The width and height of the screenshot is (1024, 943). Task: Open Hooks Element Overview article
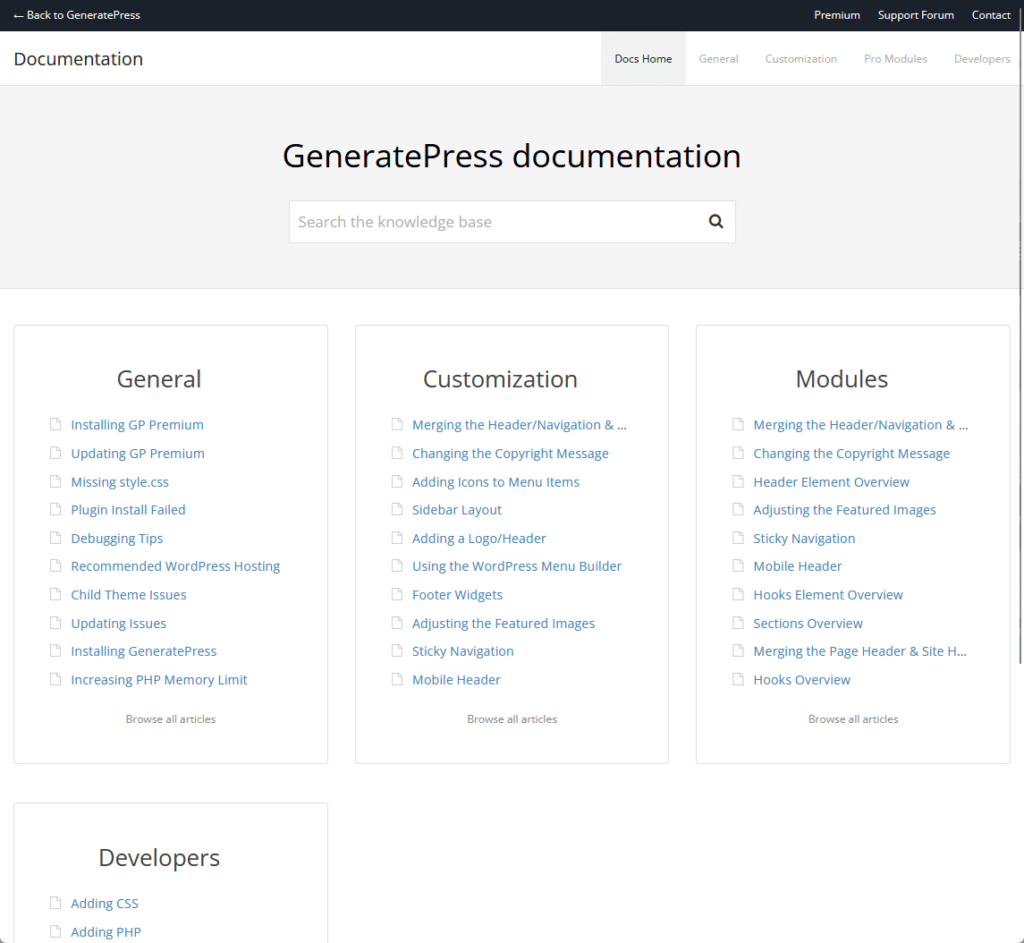pos(828,594)
